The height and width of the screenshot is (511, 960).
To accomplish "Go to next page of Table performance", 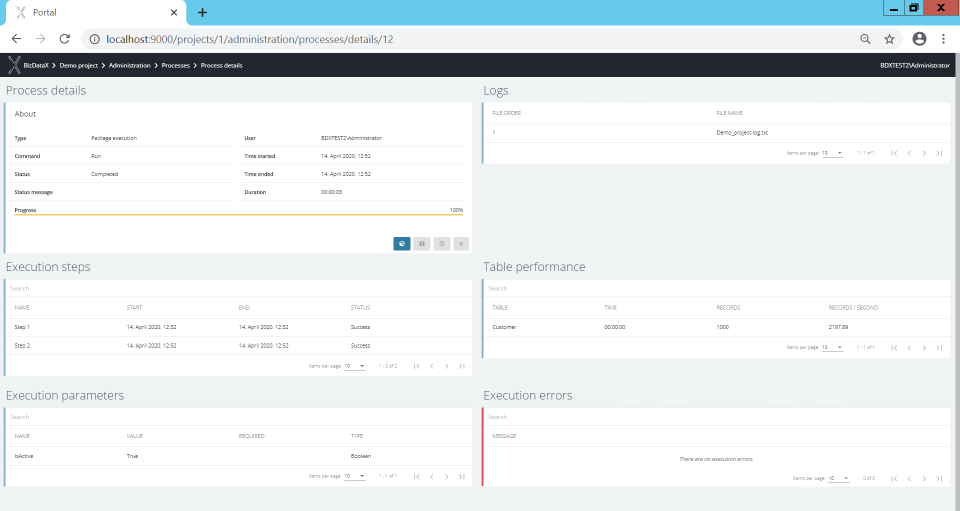I will (x=924, y=348).
